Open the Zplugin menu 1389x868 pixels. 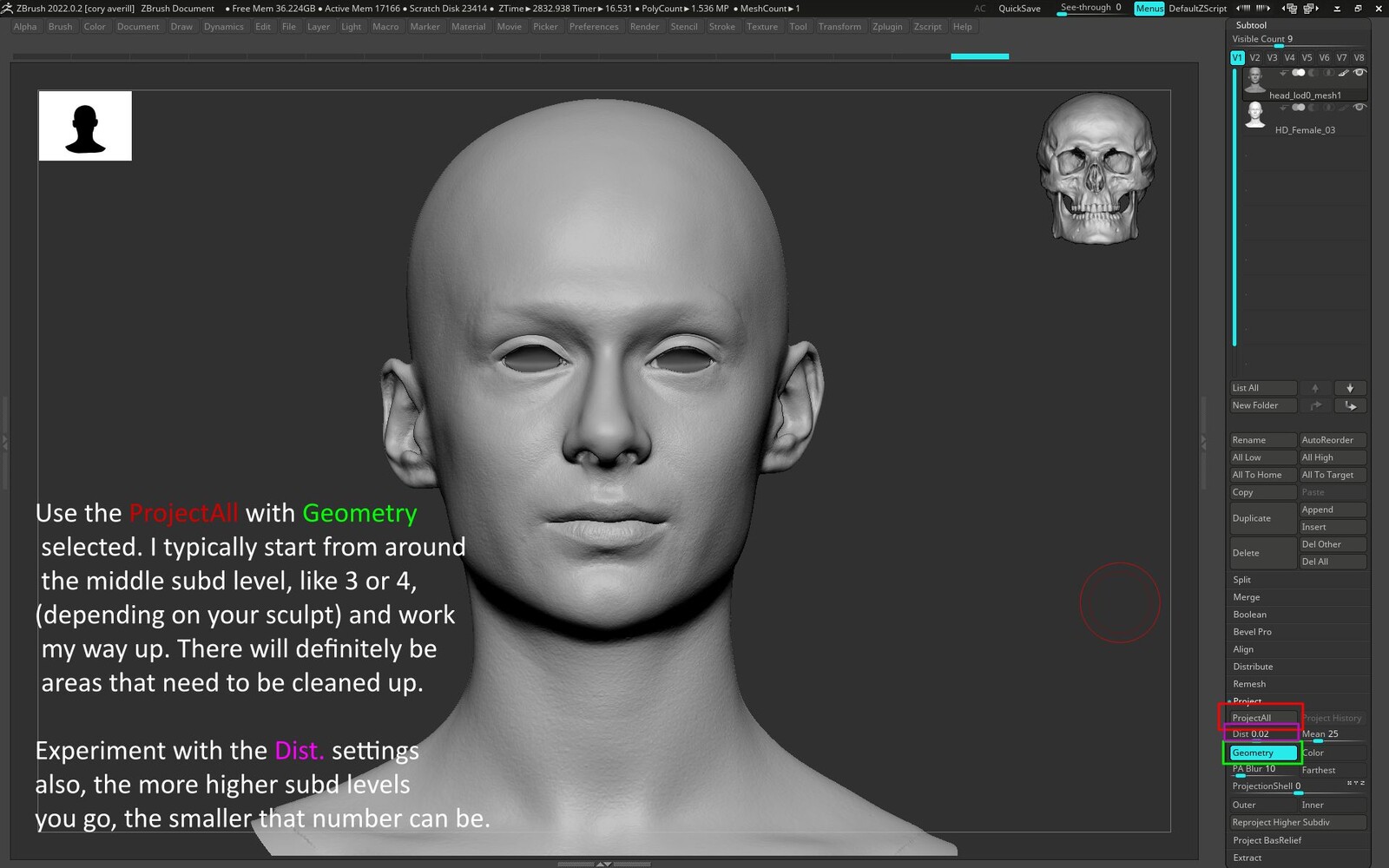point(886,27)
